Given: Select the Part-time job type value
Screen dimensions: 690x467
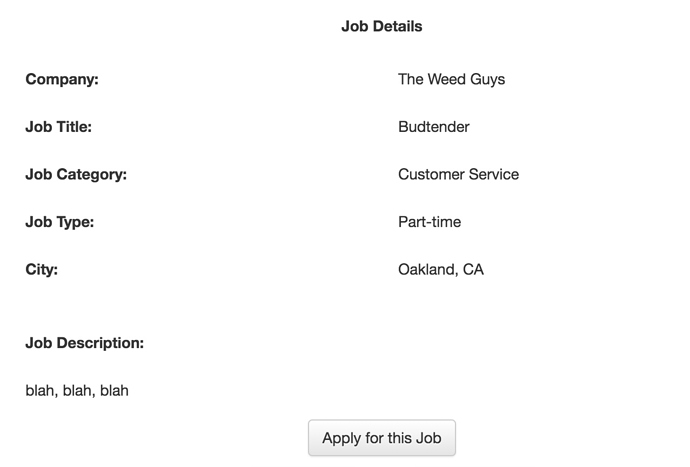Looking at the screenshot, I should tap(429, 222).
